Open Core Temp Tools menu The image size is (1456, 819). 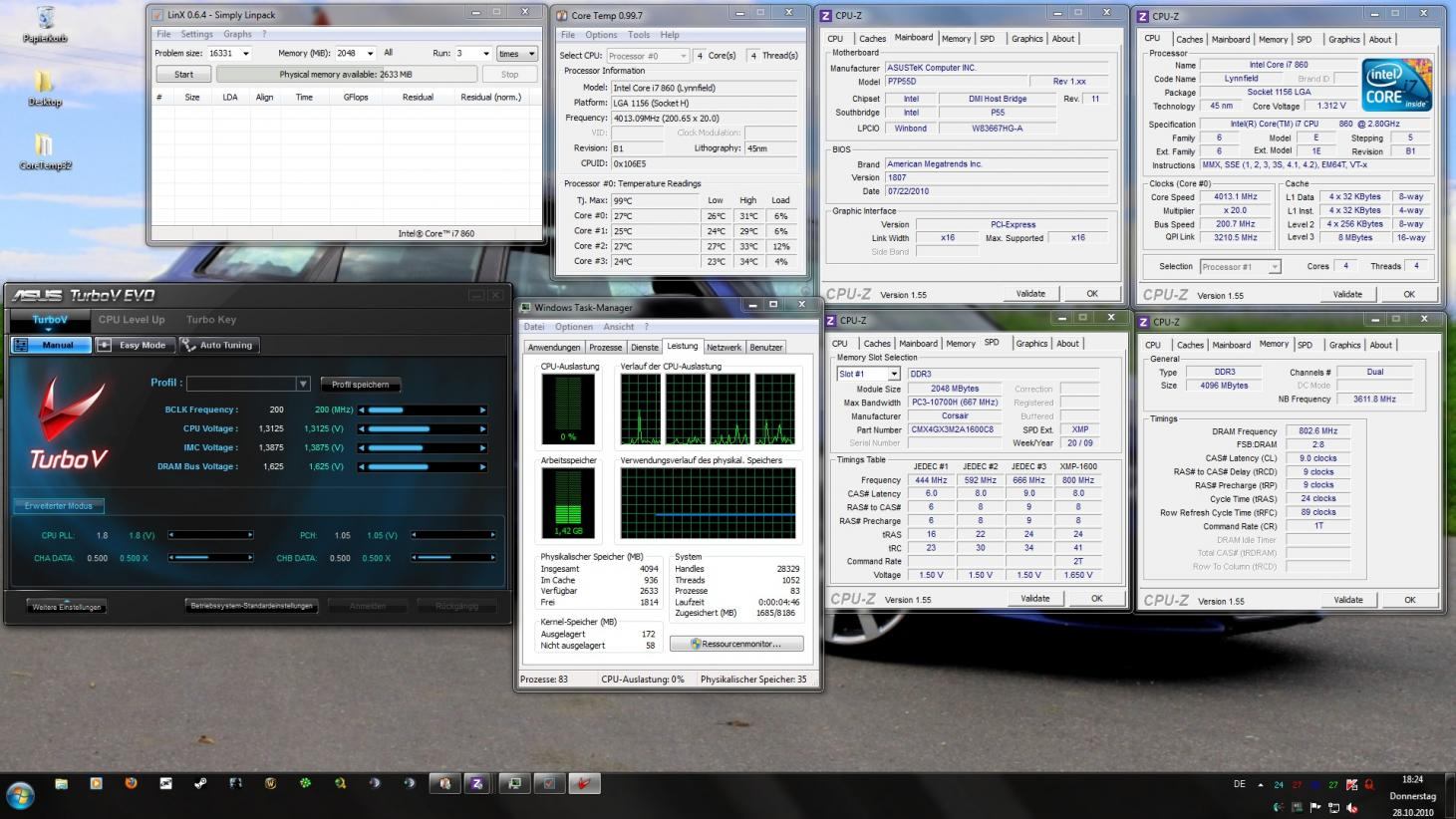pos(639,35)
